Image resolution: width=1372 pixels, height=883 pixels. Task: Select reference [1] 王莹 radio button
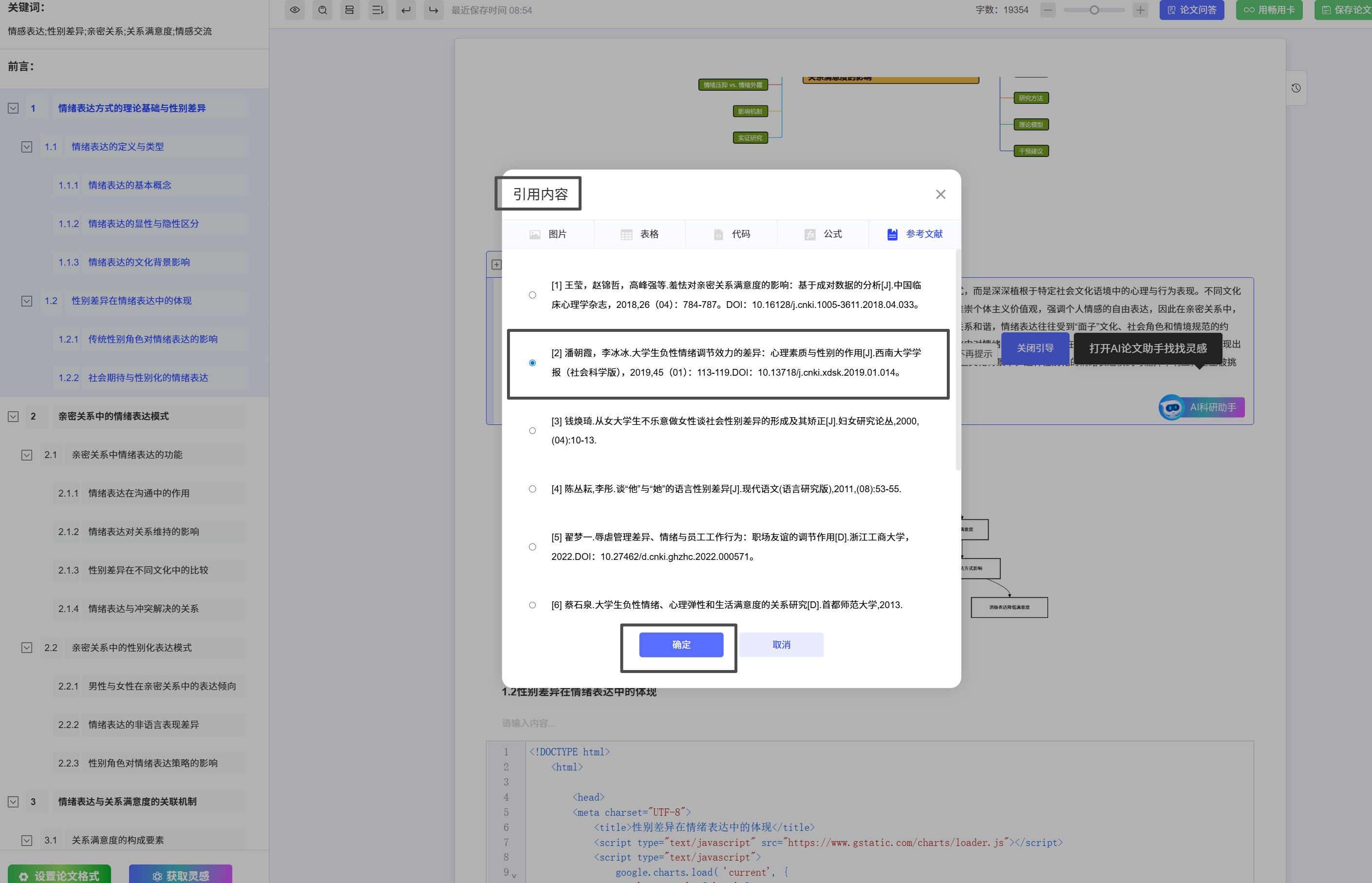tap(532, 295)
